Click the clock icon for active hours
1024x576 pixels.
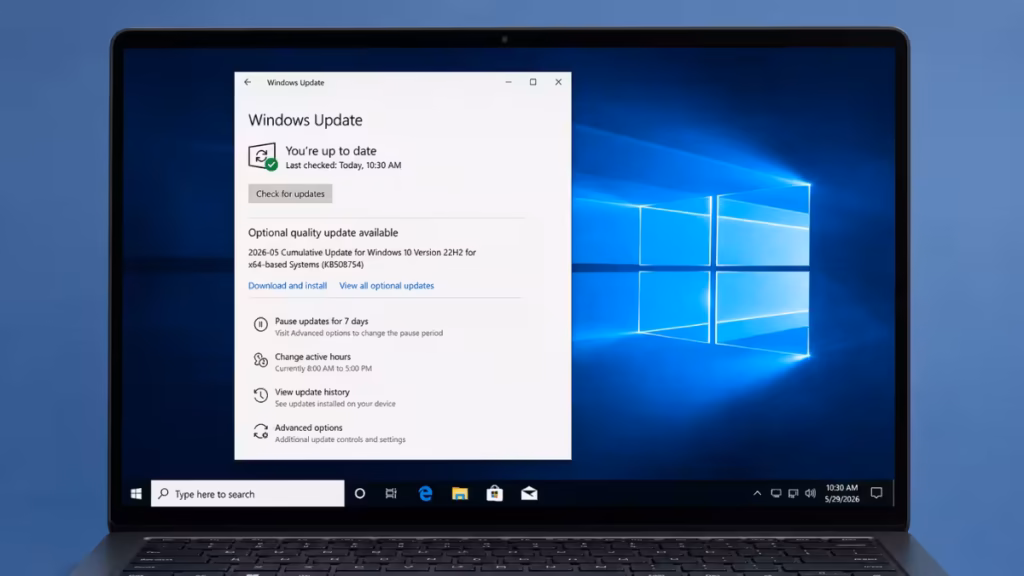[x=261, y=360]
